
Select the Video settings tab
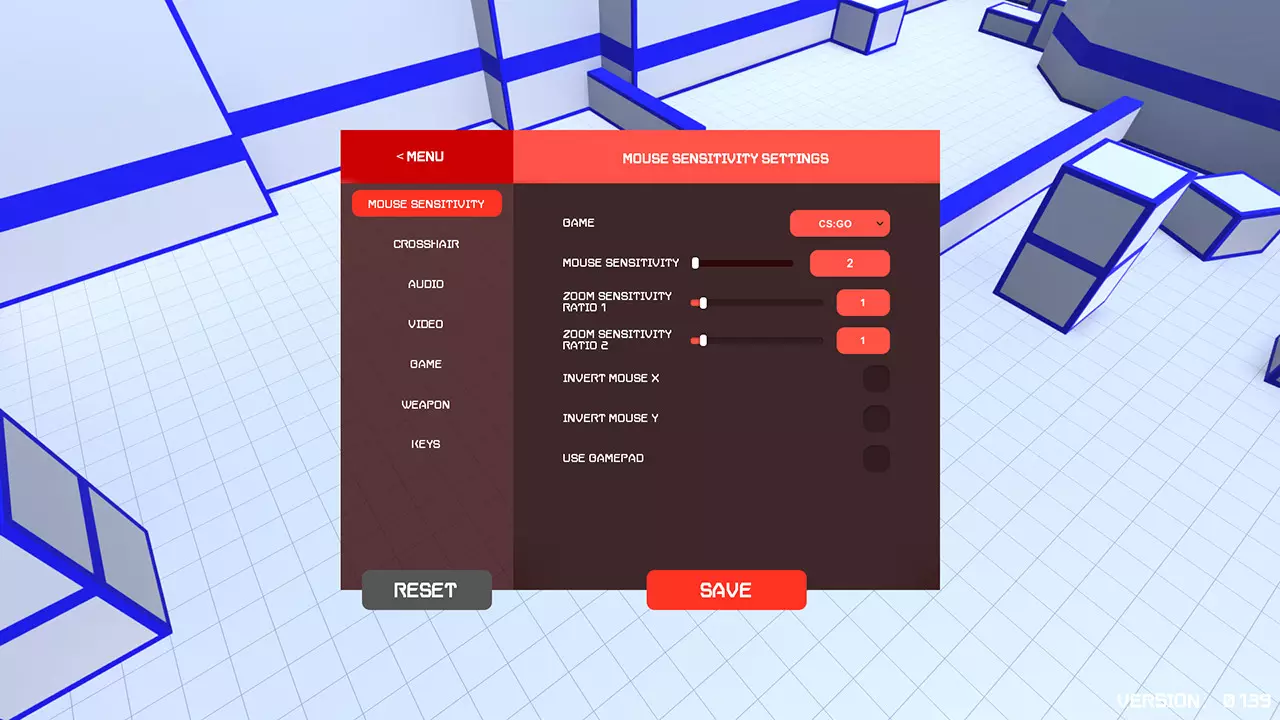(427, 324)
